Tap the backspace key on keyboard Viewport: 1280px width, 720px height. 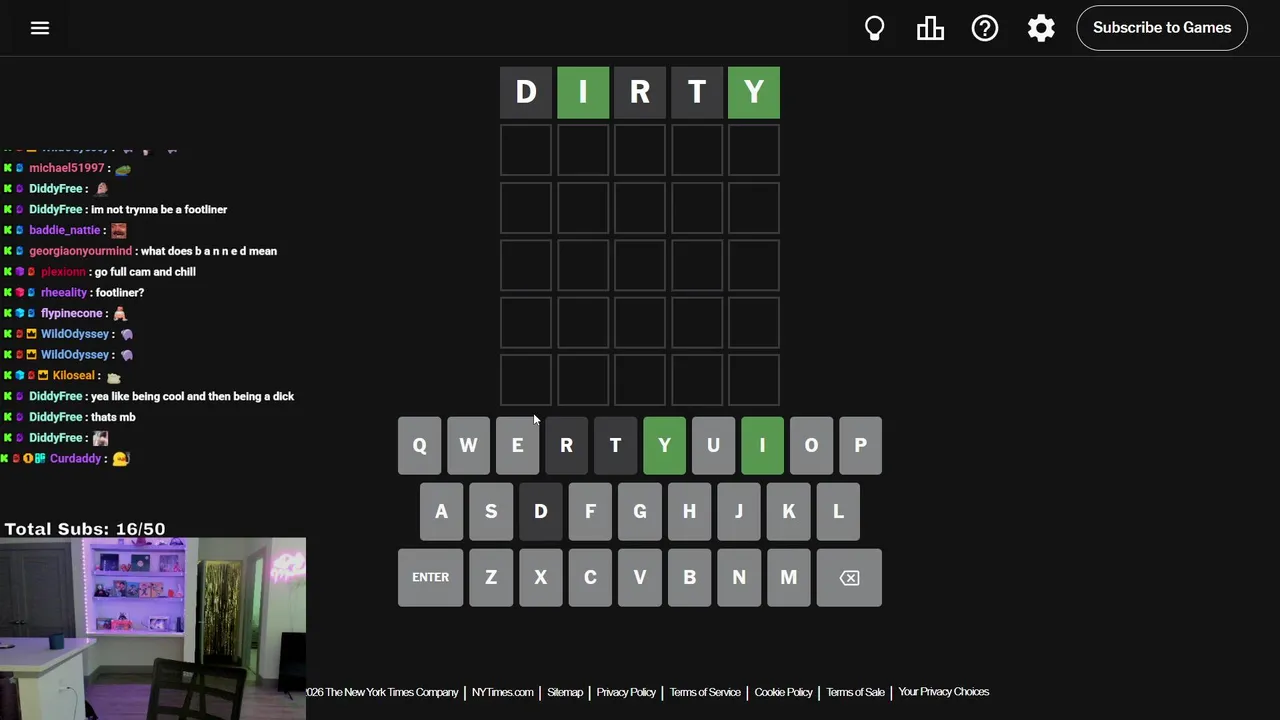(849, 578)
